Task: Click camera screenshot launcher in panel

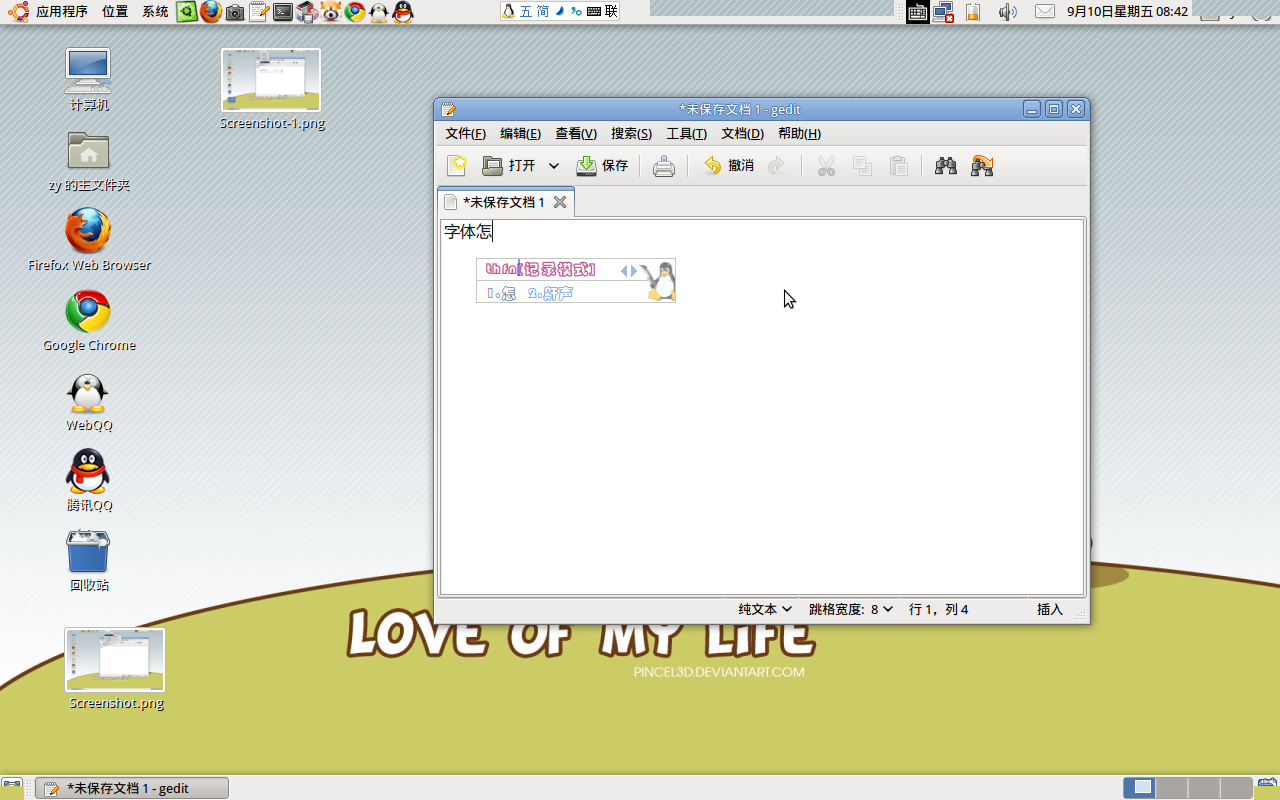Action: (235, 12)
